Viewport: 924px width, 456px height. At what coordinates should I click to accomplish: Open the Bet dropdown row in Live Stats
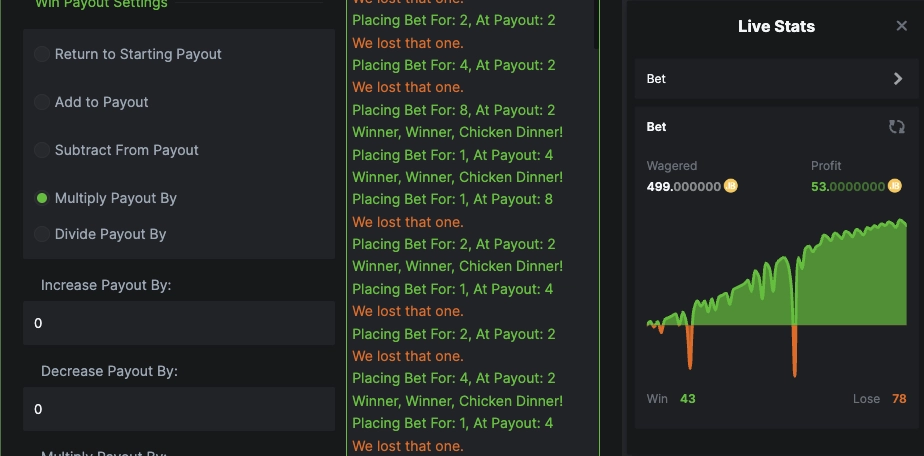[x=776, y=79]
